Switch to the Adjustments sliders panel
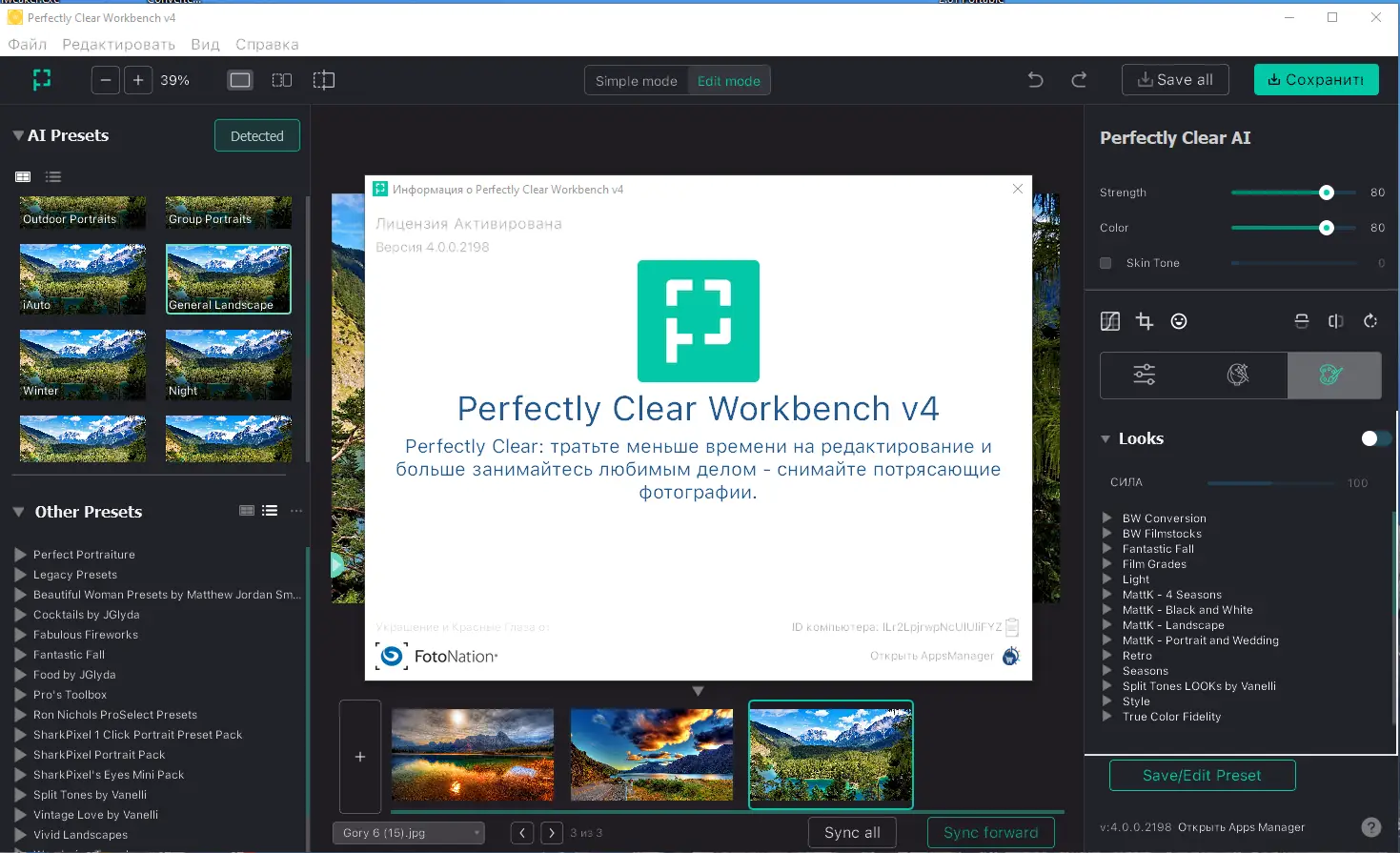This screenshot has height=853, width=1400. 1143,375
